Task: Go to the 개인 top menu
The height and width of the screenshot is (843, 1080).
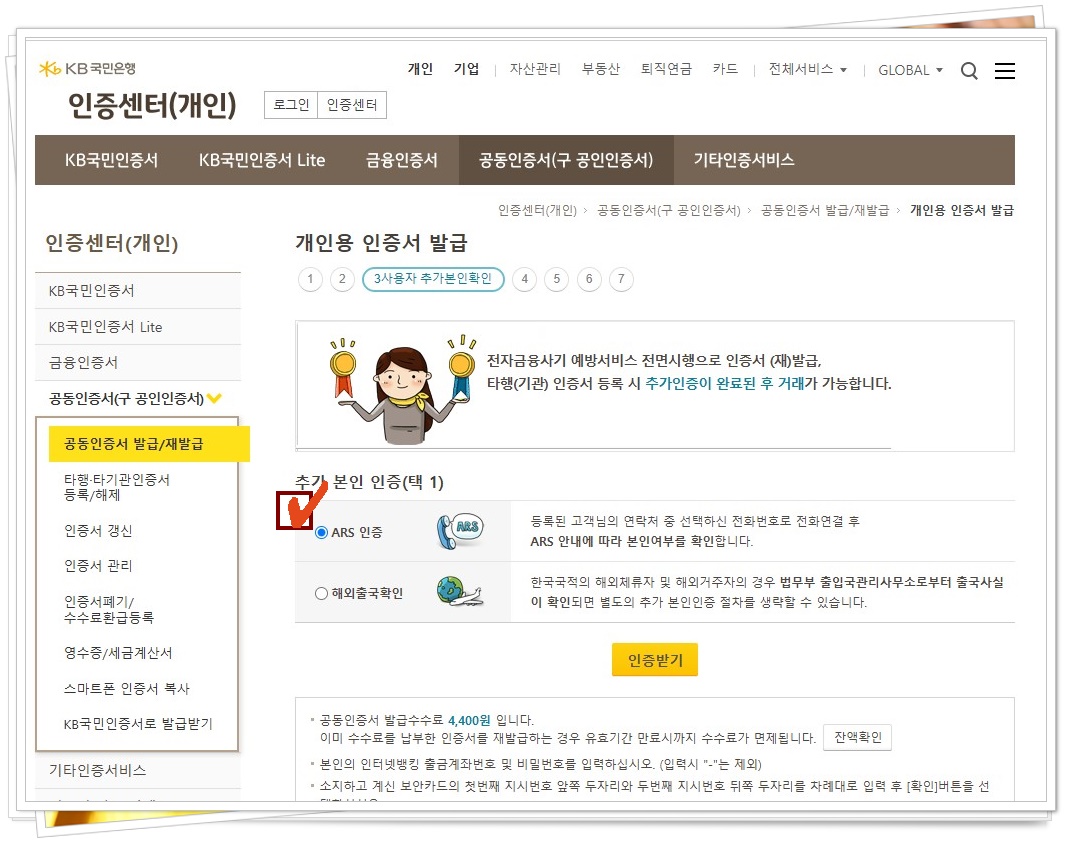Action: click(x=420, y=69)
